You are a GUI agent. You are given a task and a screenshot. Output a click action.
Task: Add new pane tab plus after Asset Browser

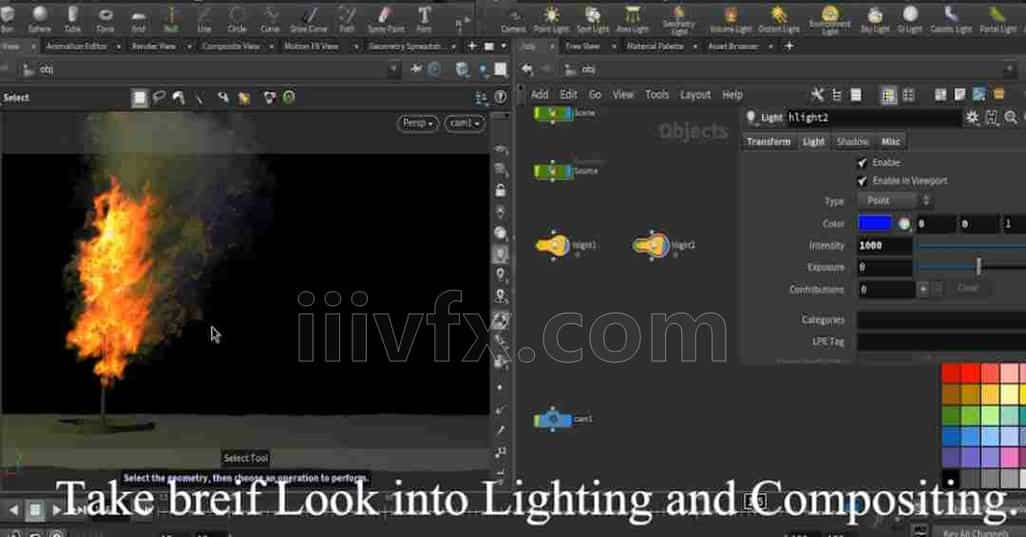point(789,46)
